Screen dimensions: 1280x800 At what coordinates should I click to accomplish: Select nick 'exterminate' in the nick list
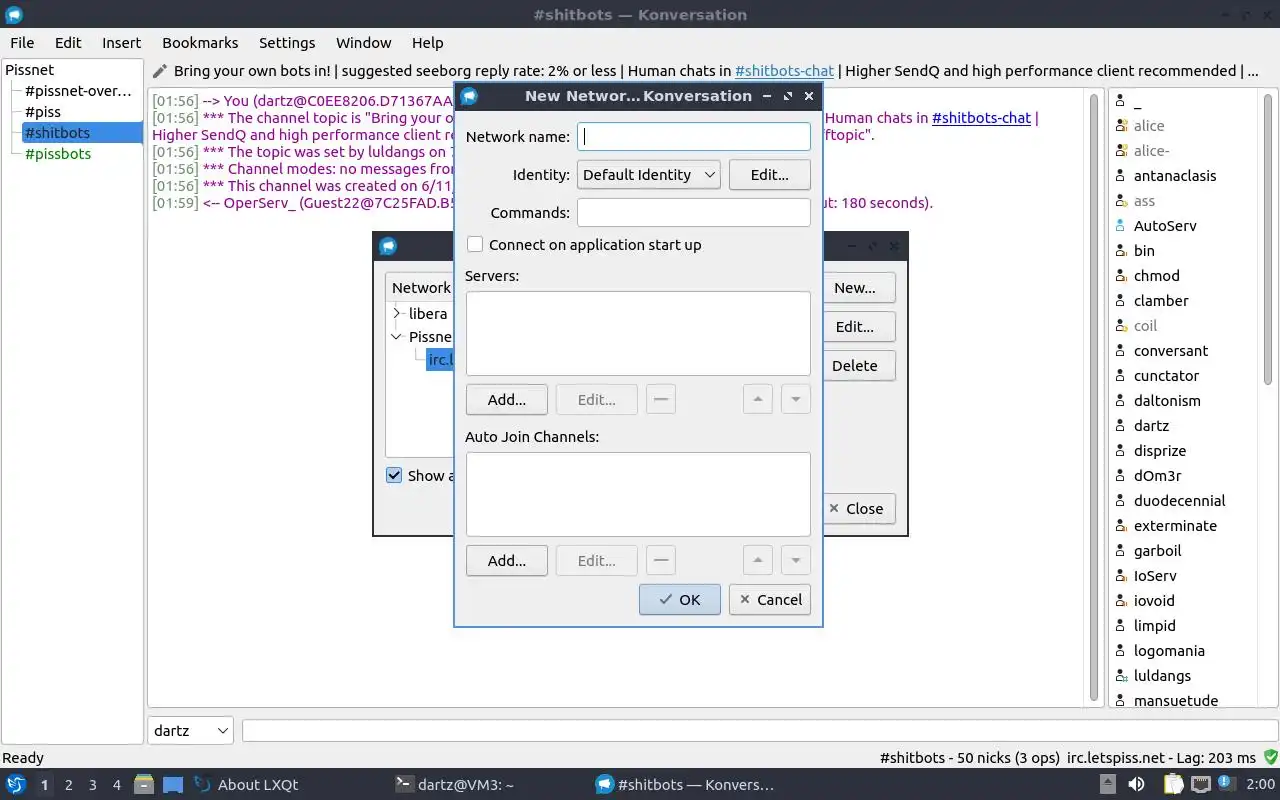(x=1175, y=526)
